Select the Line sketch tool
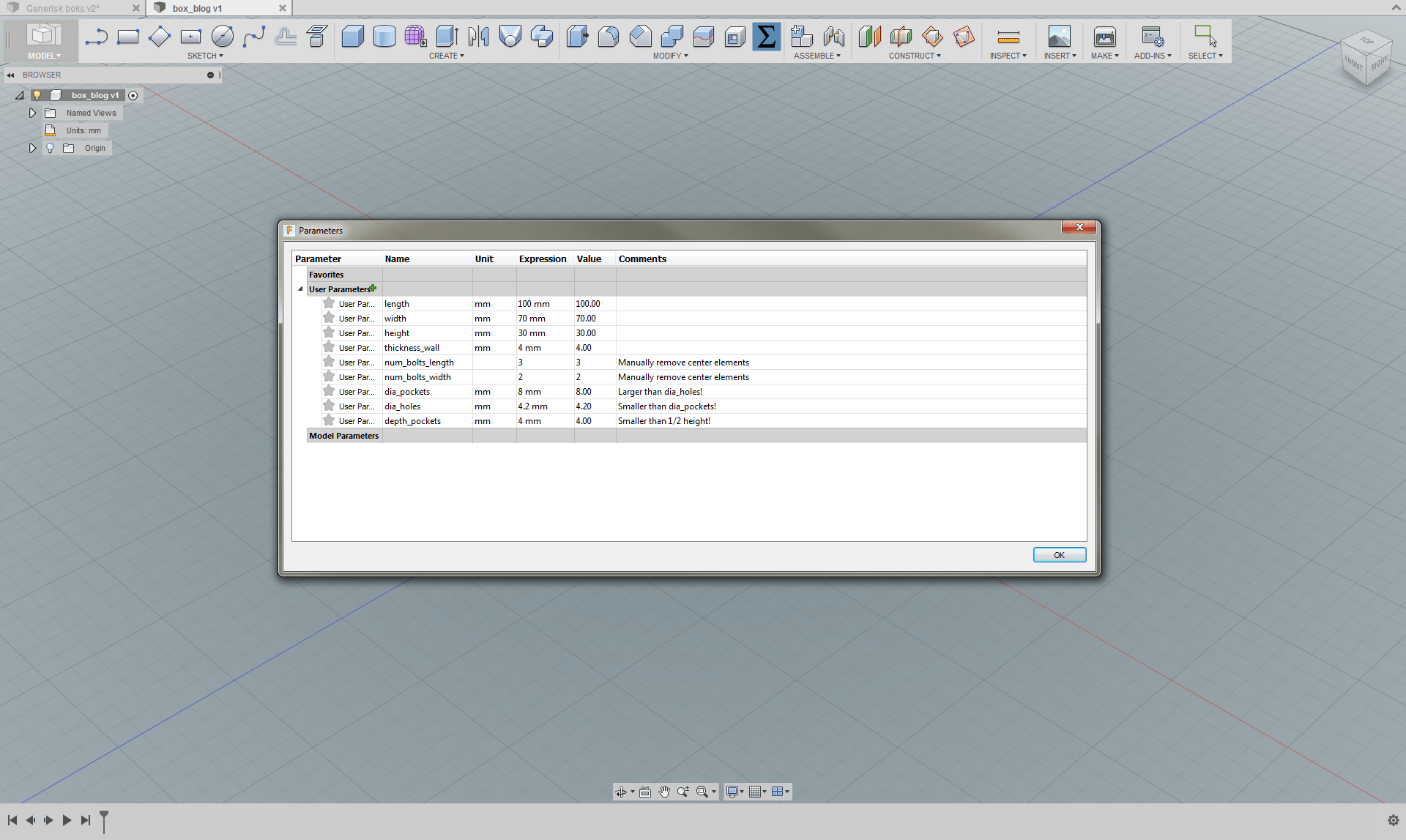The width and height of the screenshot is (1406, 840). (96, 36)
